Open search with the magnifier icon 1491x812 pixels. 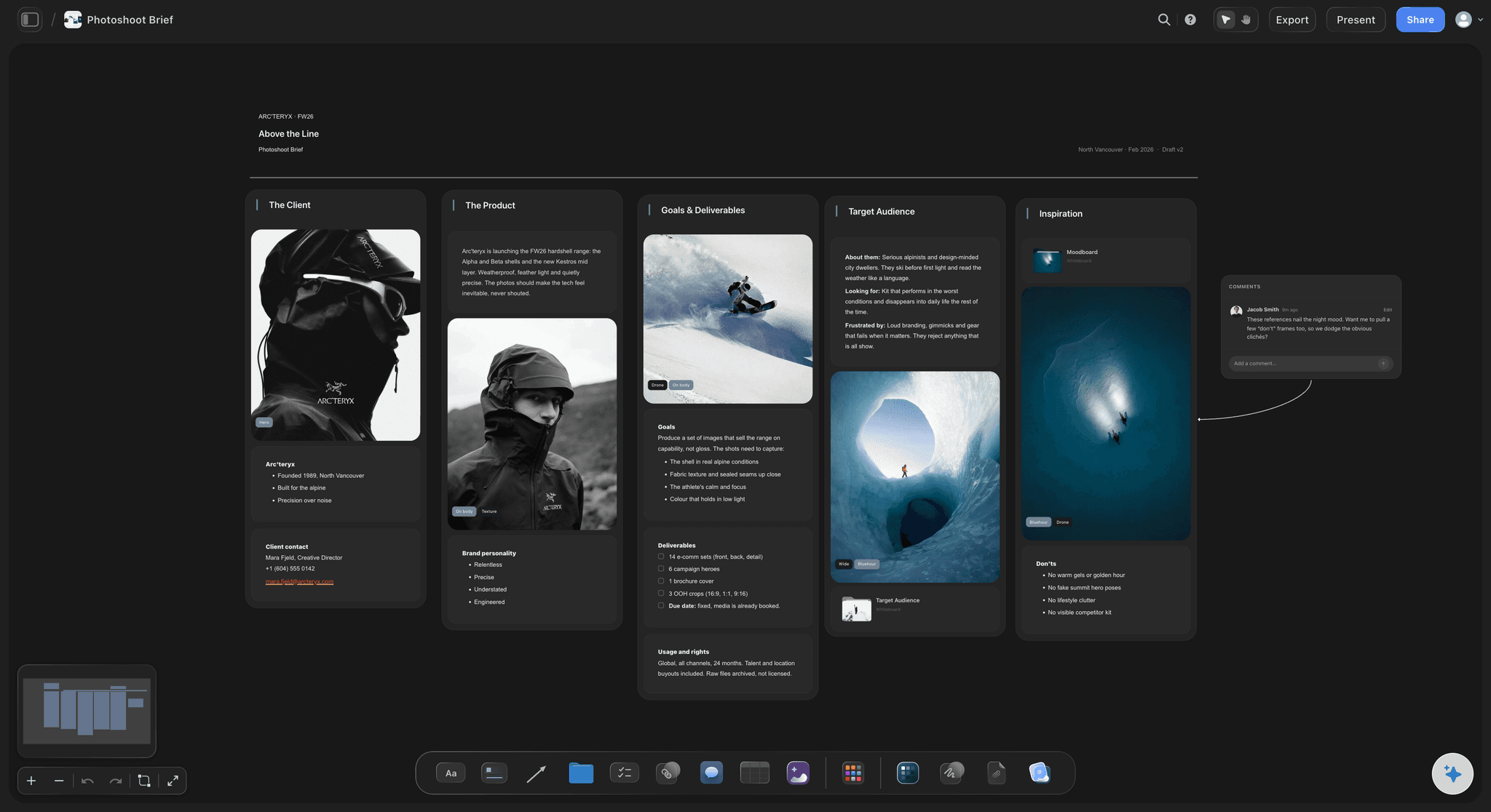click(1164, 20)
